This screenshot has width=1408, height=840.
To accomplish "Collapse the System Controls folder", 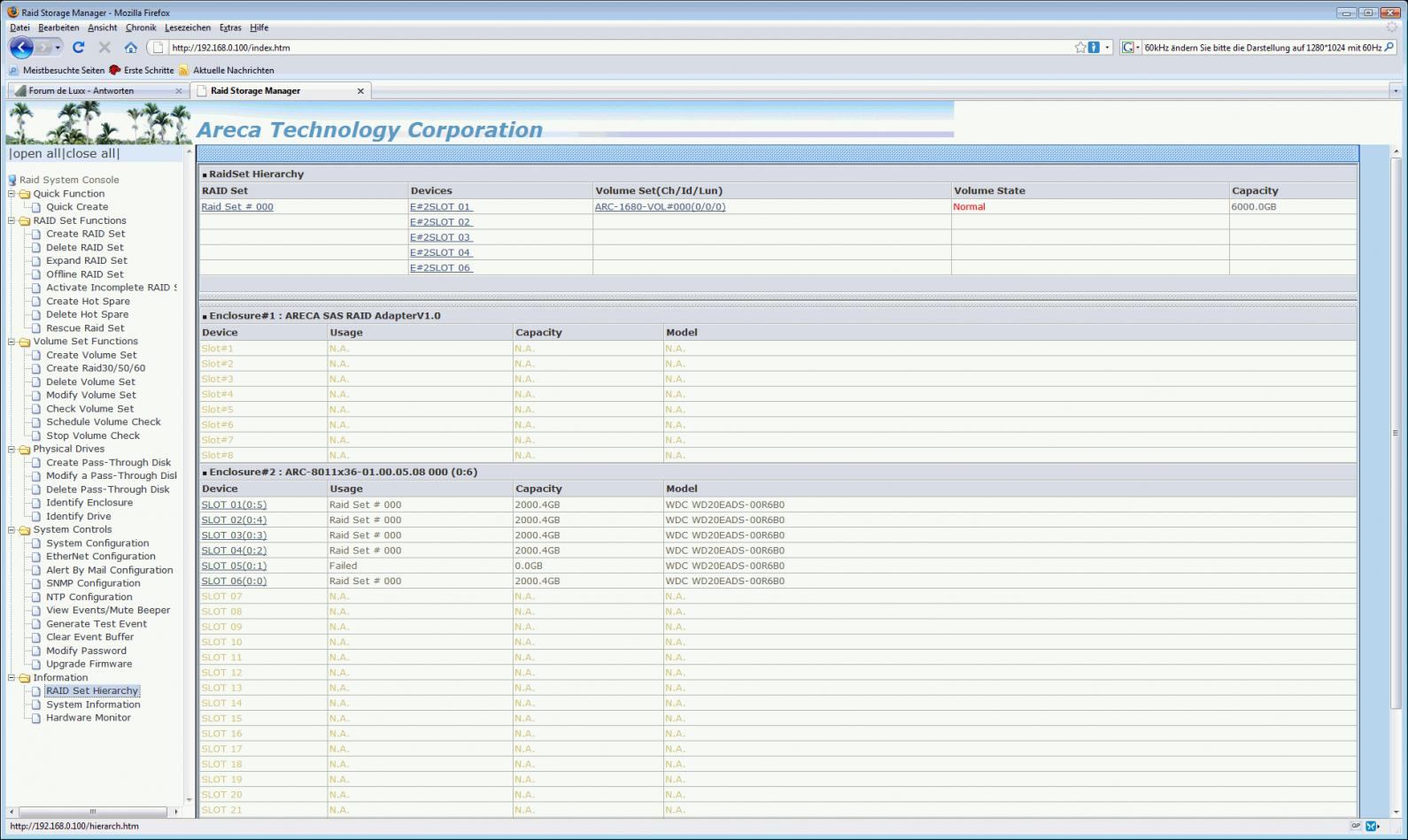I will [x=12, y=529].
